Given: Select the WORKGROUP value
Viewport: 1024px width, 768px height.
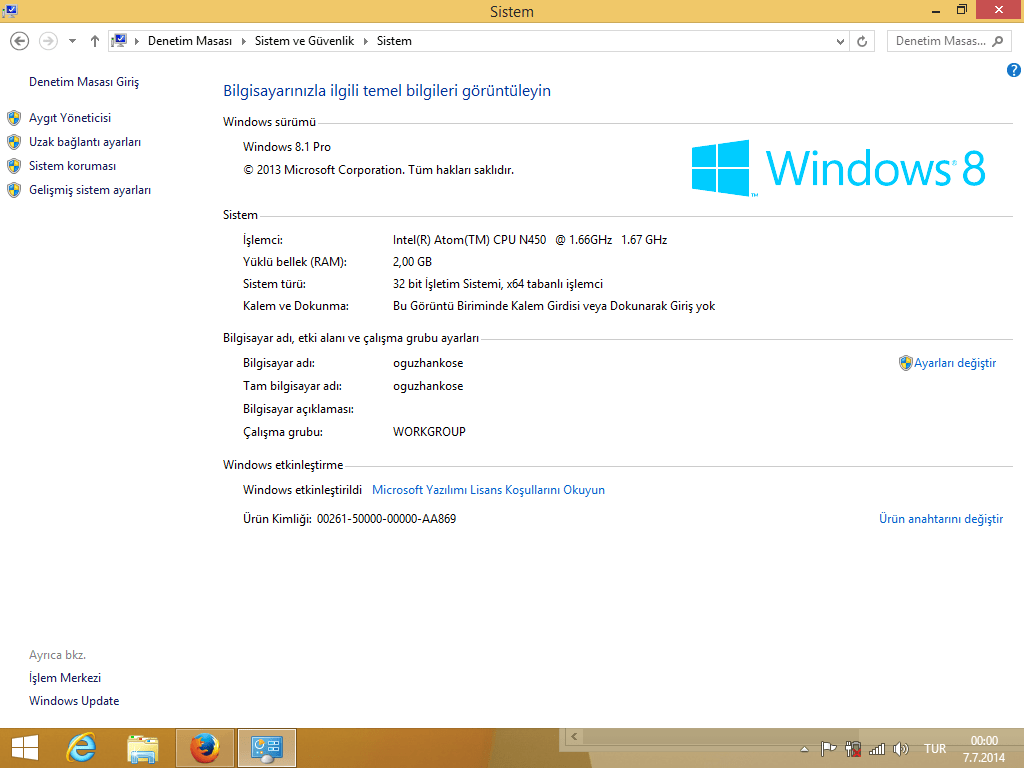Looking at the screenshot, I should [429, 432].
